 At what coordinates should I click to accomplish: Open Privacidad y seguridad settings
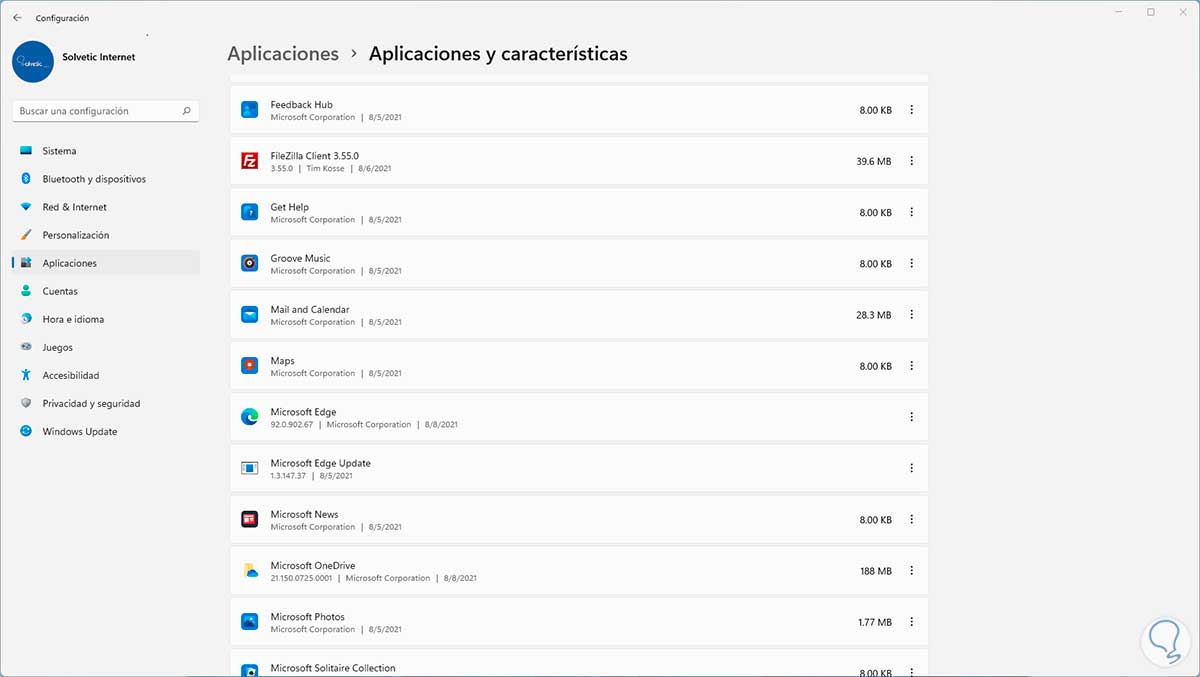click(91, 404)
